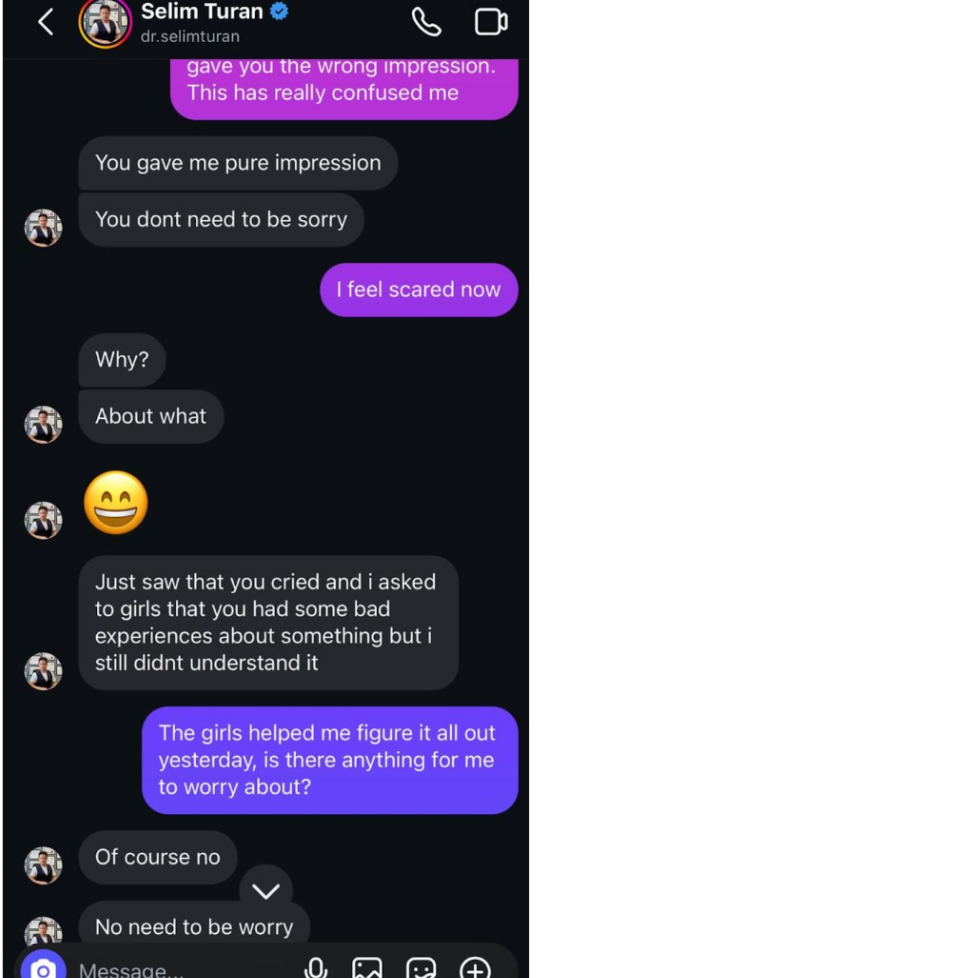Record a voice message using the microphone icon

[315, 966]
